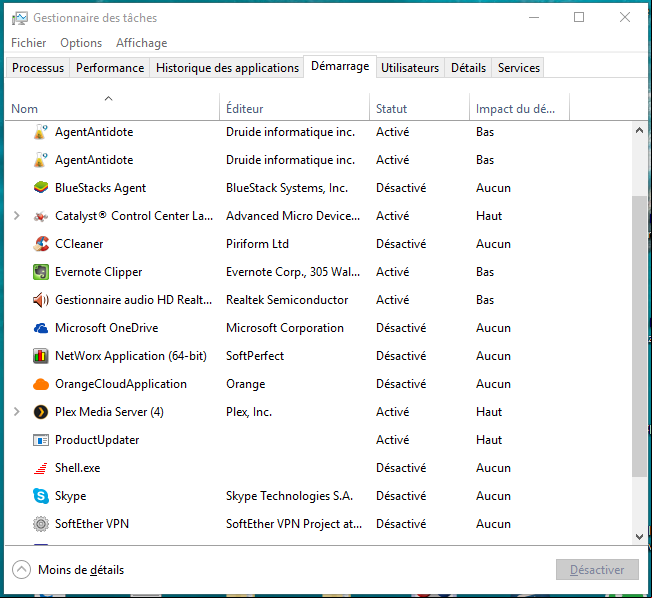This screenshot has height=598, width=652.
Task: Click Skype Technologies S.A. publisher cell
Action: [289, 496]
